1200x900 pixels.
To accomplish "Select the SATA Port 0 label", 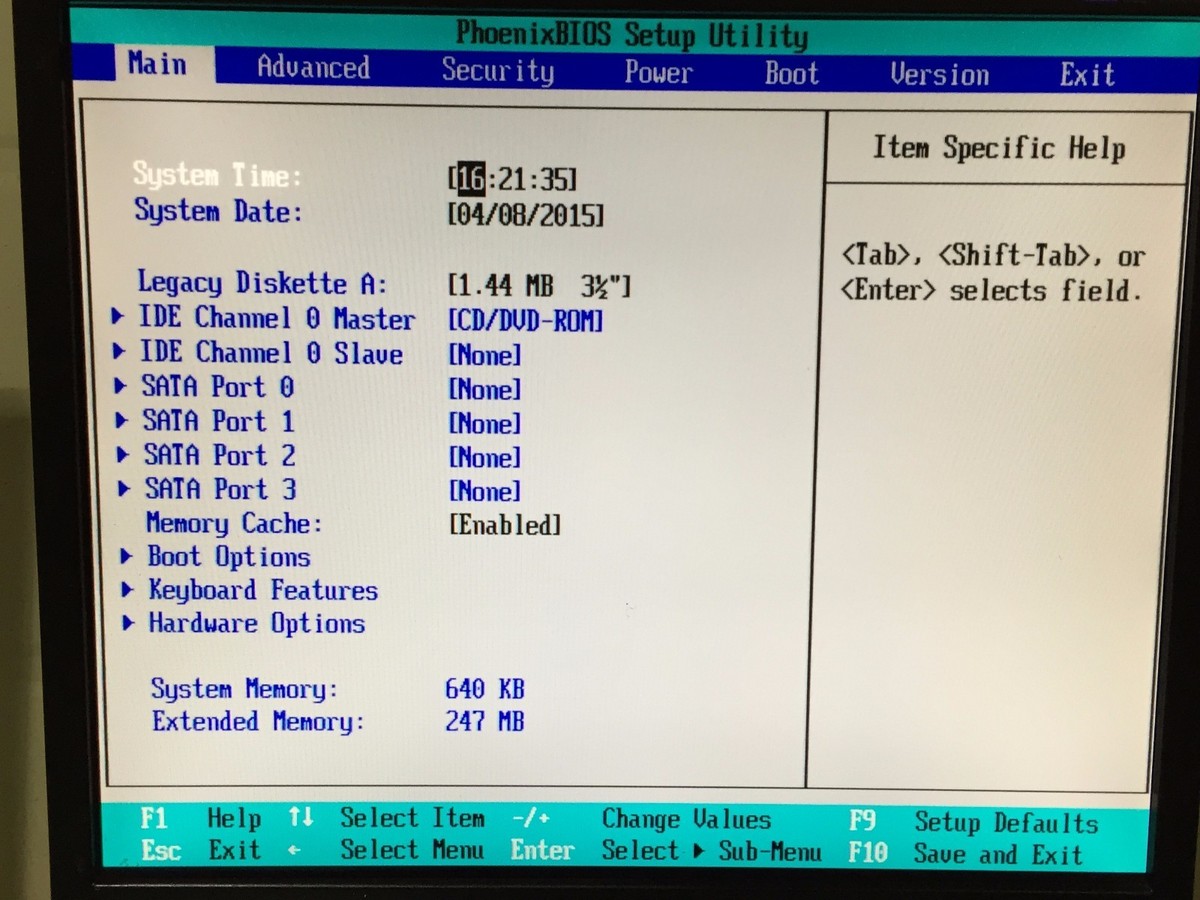I will click(217, 387).
